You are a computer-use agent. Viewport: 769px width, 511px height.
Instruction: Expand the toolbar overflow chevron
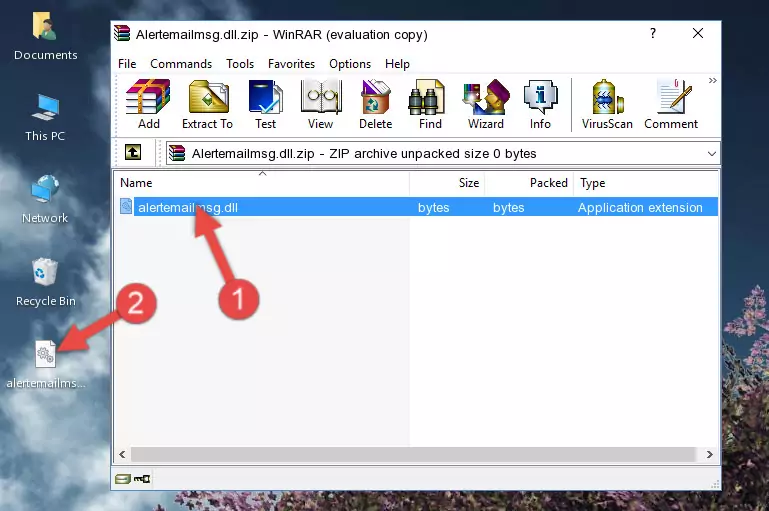pyautogui.click(x=713, y=80)
